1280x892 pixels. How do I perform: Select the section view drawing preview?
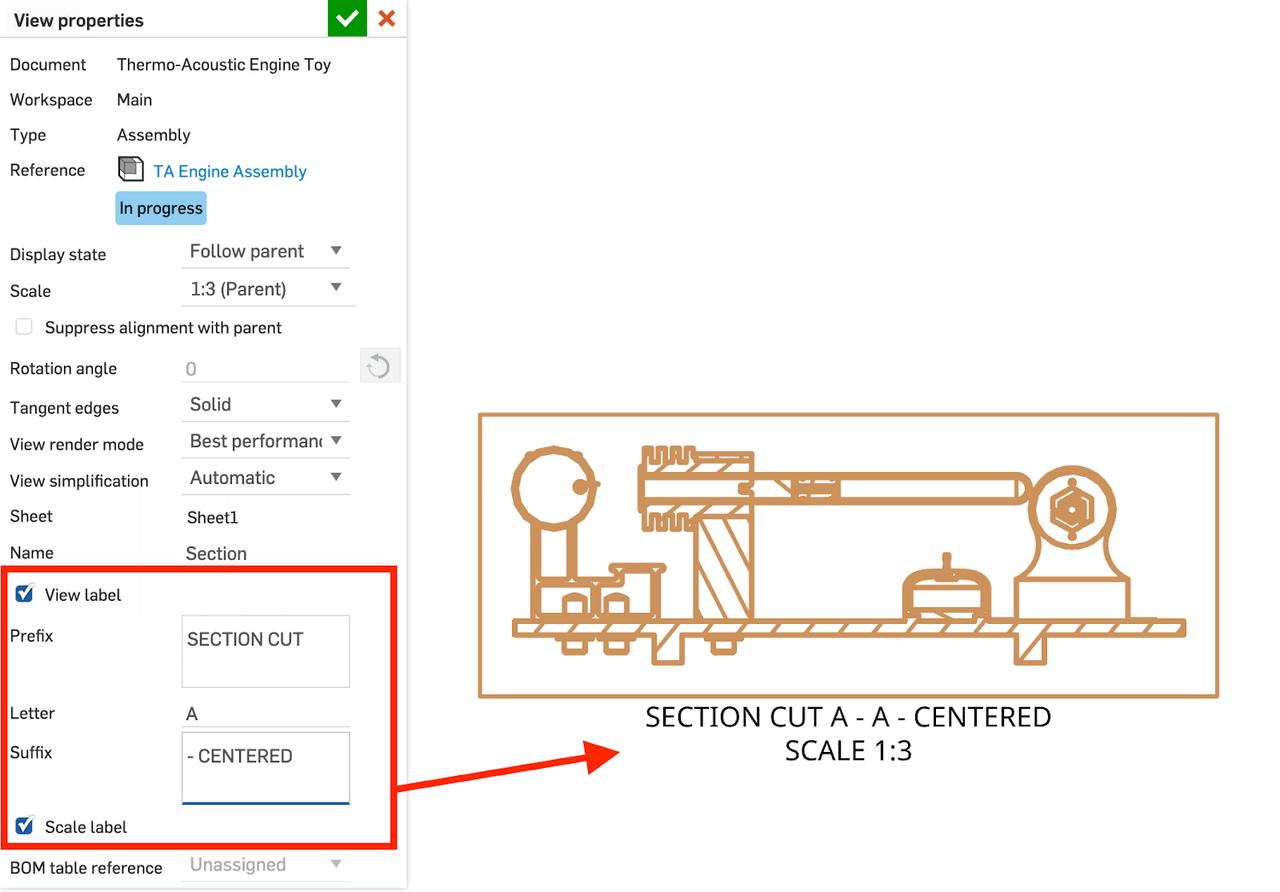point(849,554)
